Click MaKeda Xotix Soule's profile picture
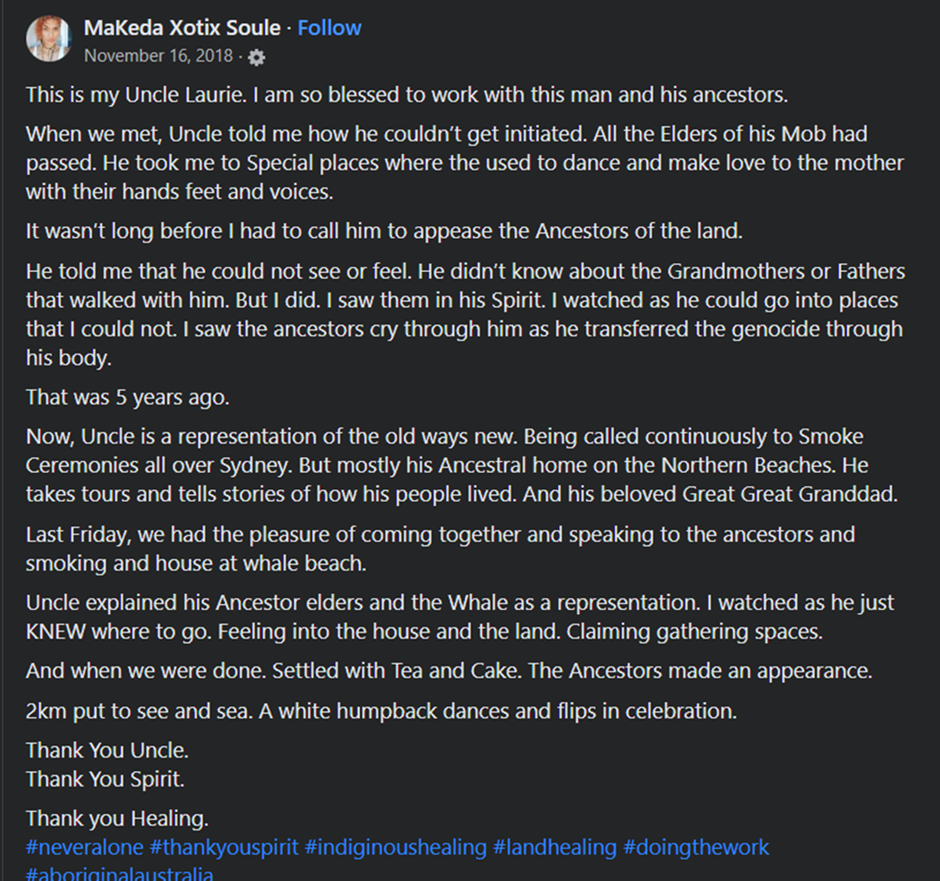Image resolution: width=940 pixels, height=881 pixels. tap(48, 40)
